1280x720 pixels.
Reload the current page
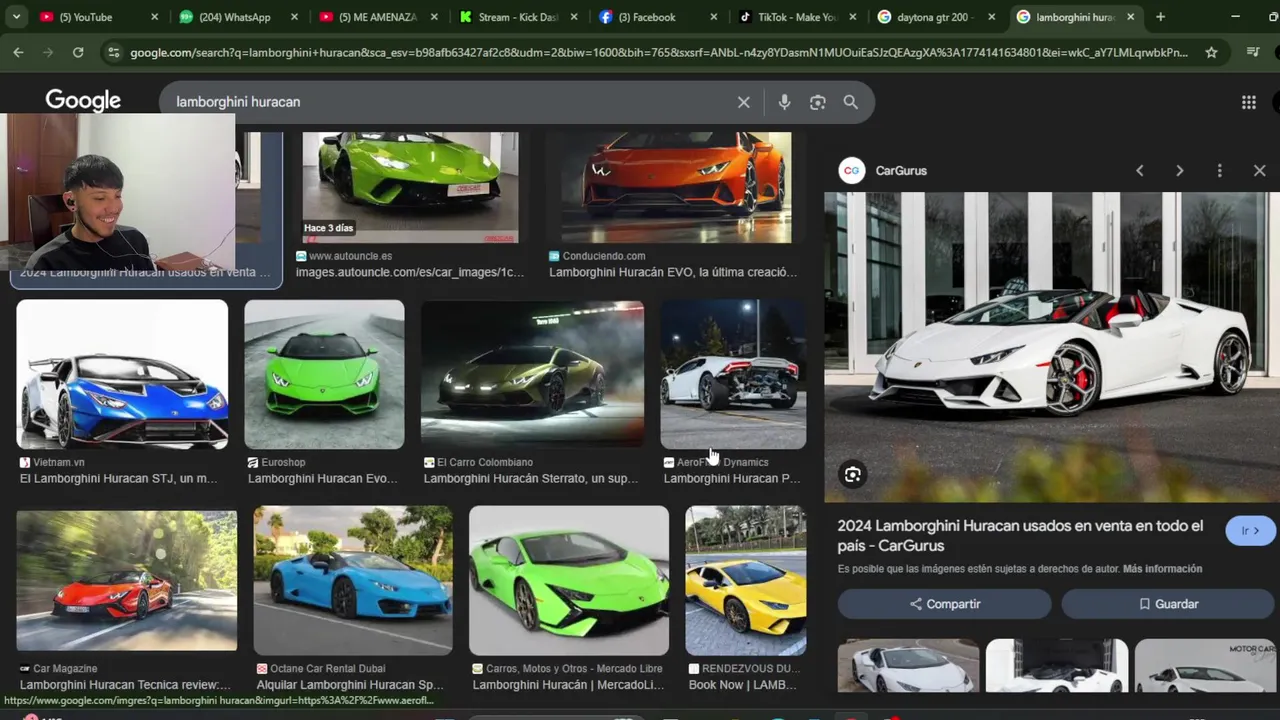click(x=78, y=52)
